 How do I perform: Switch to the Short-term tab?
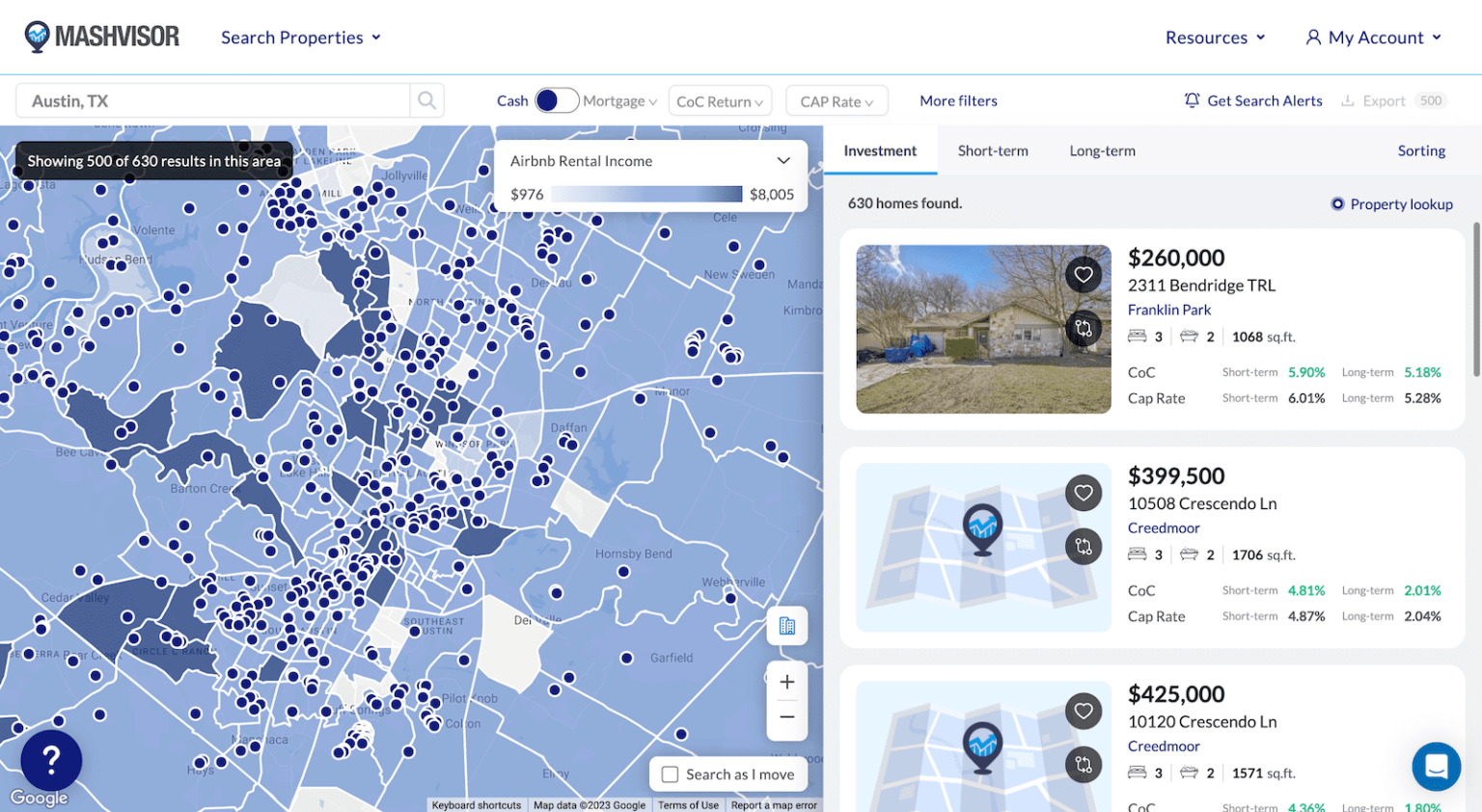point(993,150)
